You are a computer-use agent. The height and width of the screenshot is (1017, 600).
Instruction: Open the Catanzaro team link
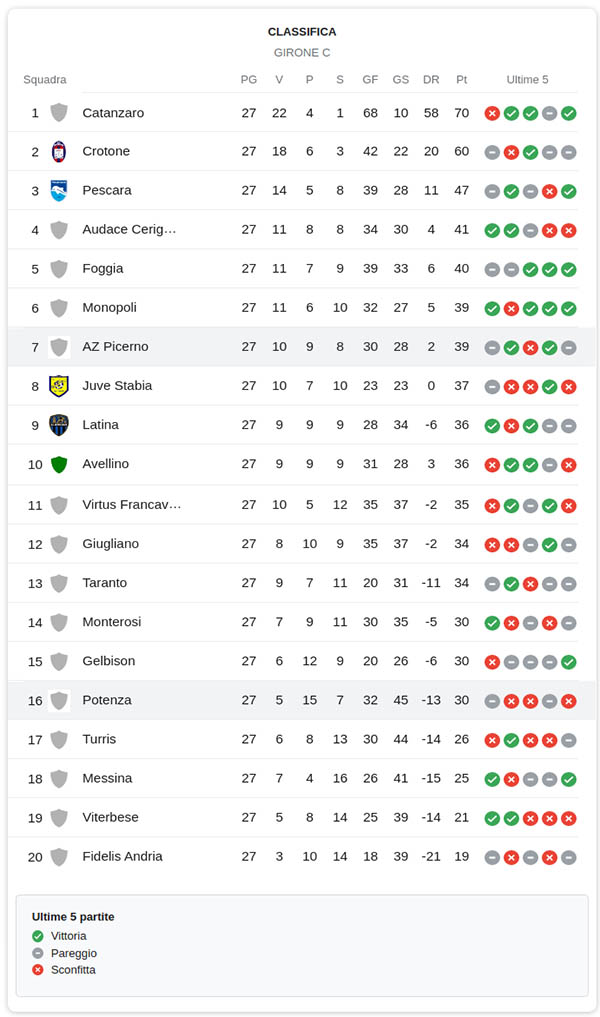click(113, 113)
